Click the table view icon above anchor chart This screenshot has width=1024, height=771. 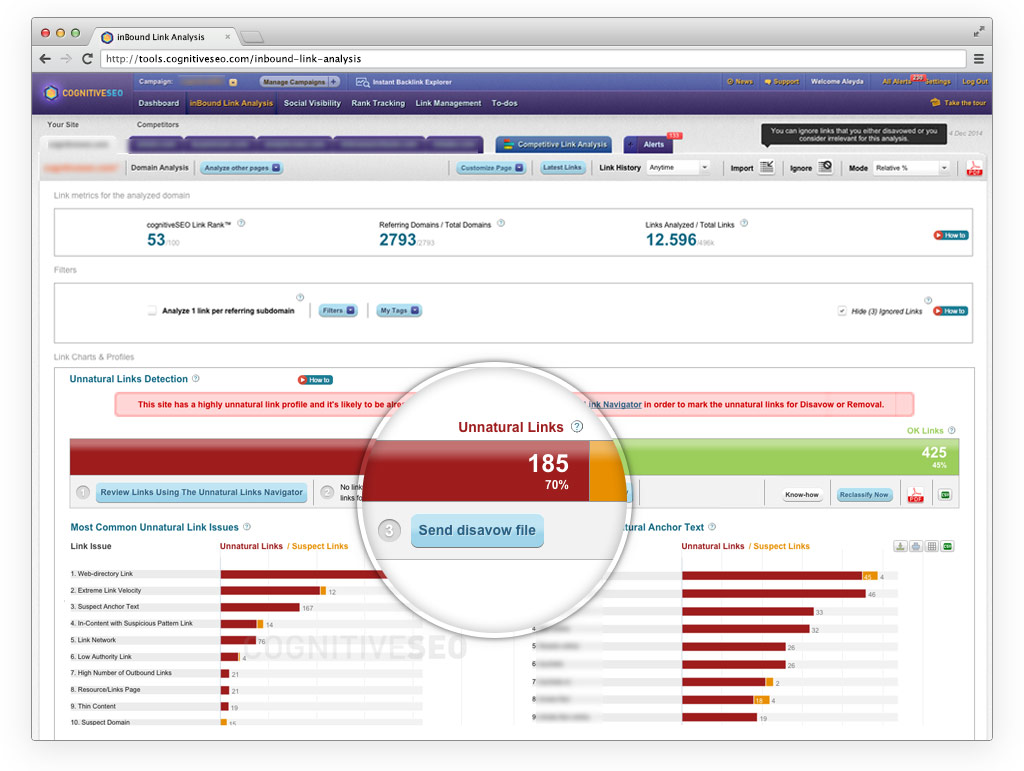[932, 546]
